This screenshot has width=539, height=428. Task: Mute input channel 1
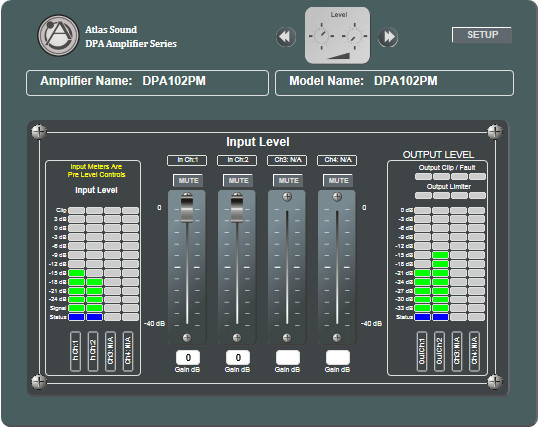tap(188, 180)
